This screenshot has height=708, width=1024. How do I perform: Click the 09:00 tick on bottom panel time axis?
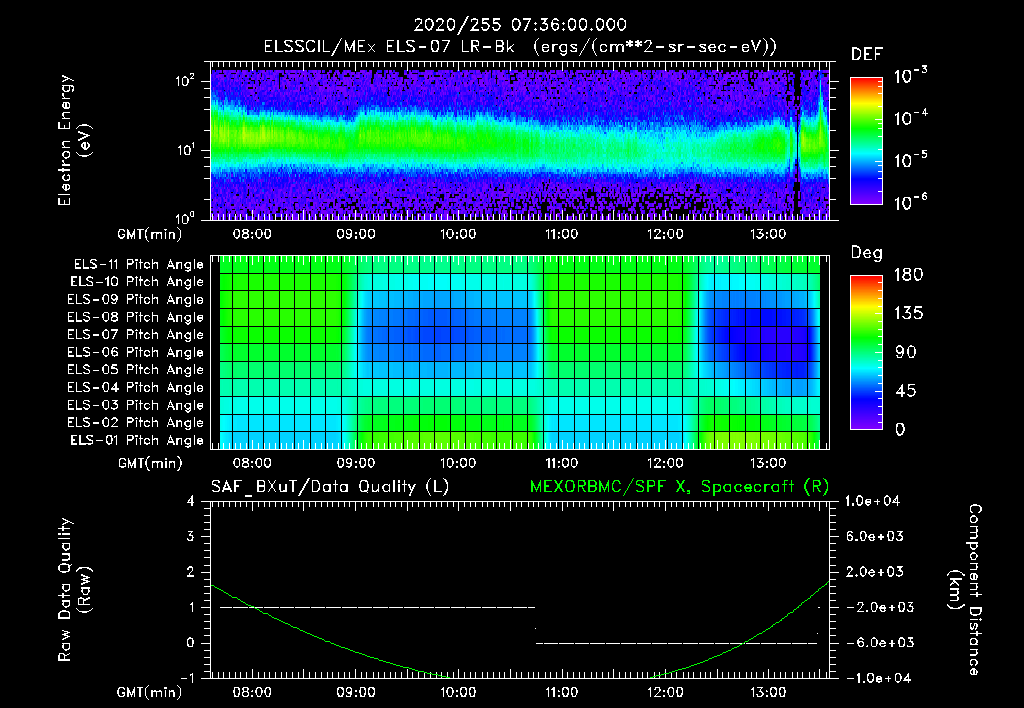[355, 692]
